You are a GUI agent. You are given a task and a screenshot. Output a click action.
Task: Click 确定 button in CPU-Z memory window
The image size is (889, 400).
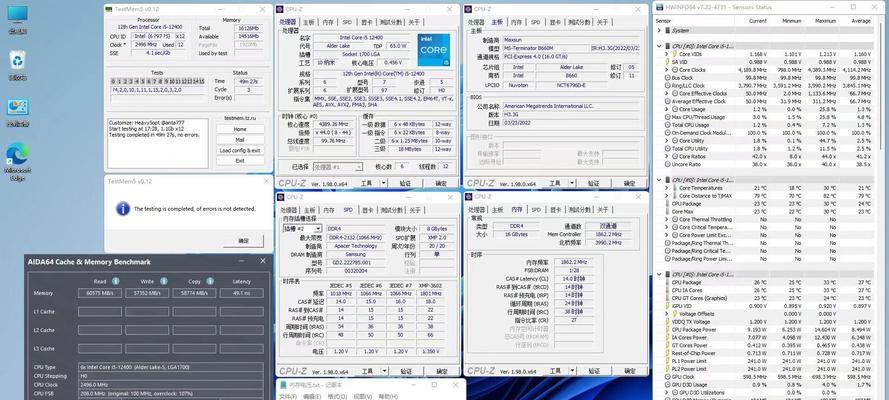pyautogui.click(x=629, y=372)
